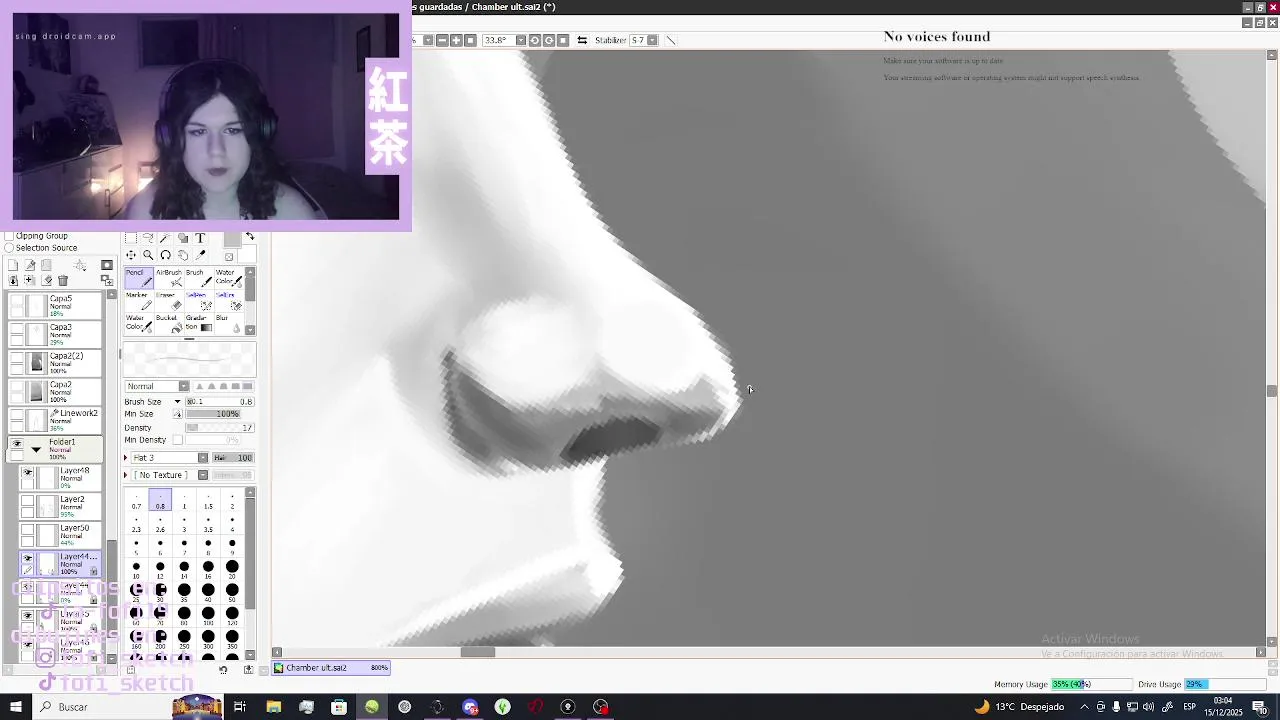The width and height of the screenshot is (1280, 720).
Task: Click the foreground color swatch
Action: pos(232,240)
